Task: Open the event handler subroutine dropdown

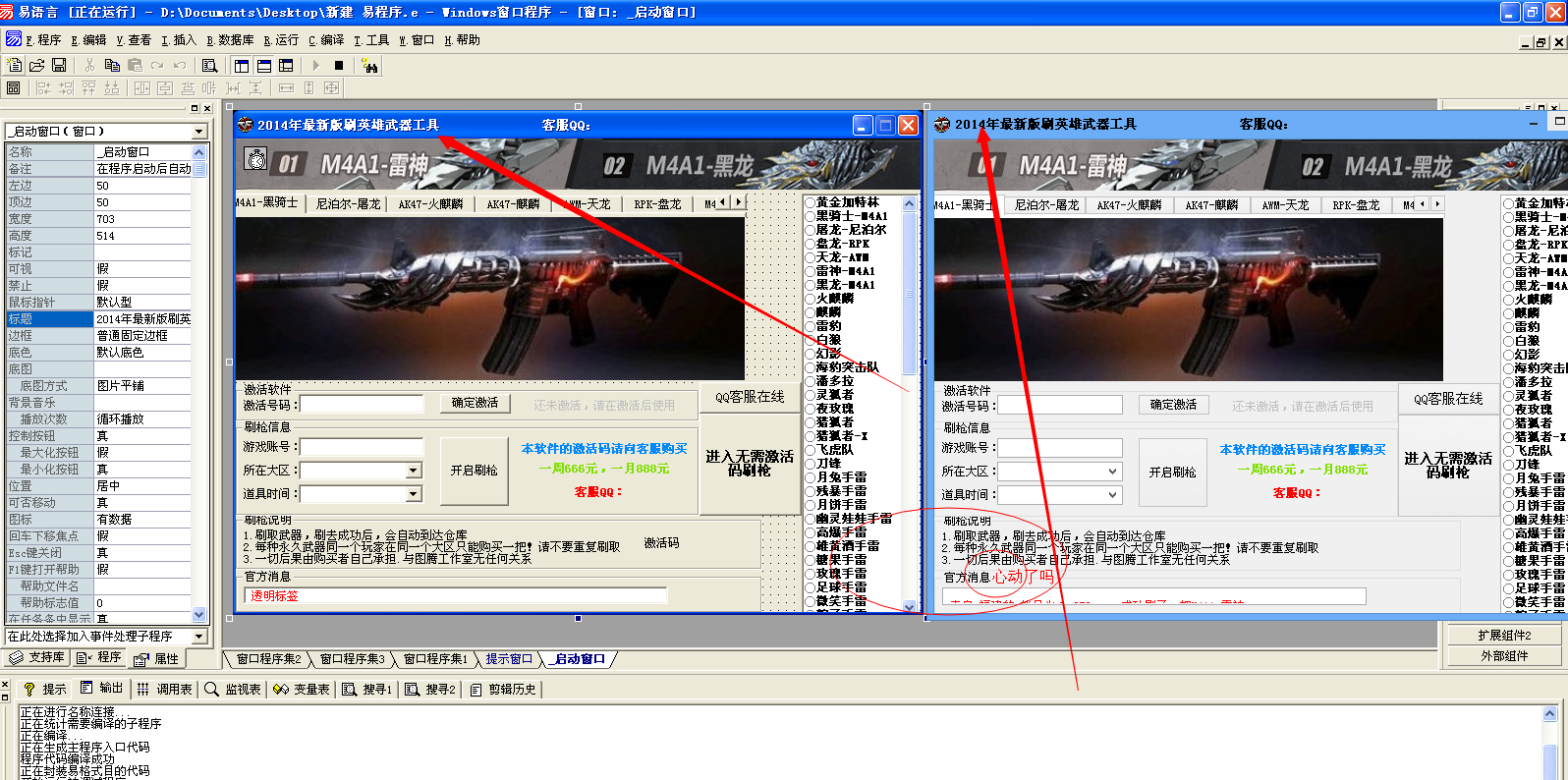Action: [x=198, y=637]
